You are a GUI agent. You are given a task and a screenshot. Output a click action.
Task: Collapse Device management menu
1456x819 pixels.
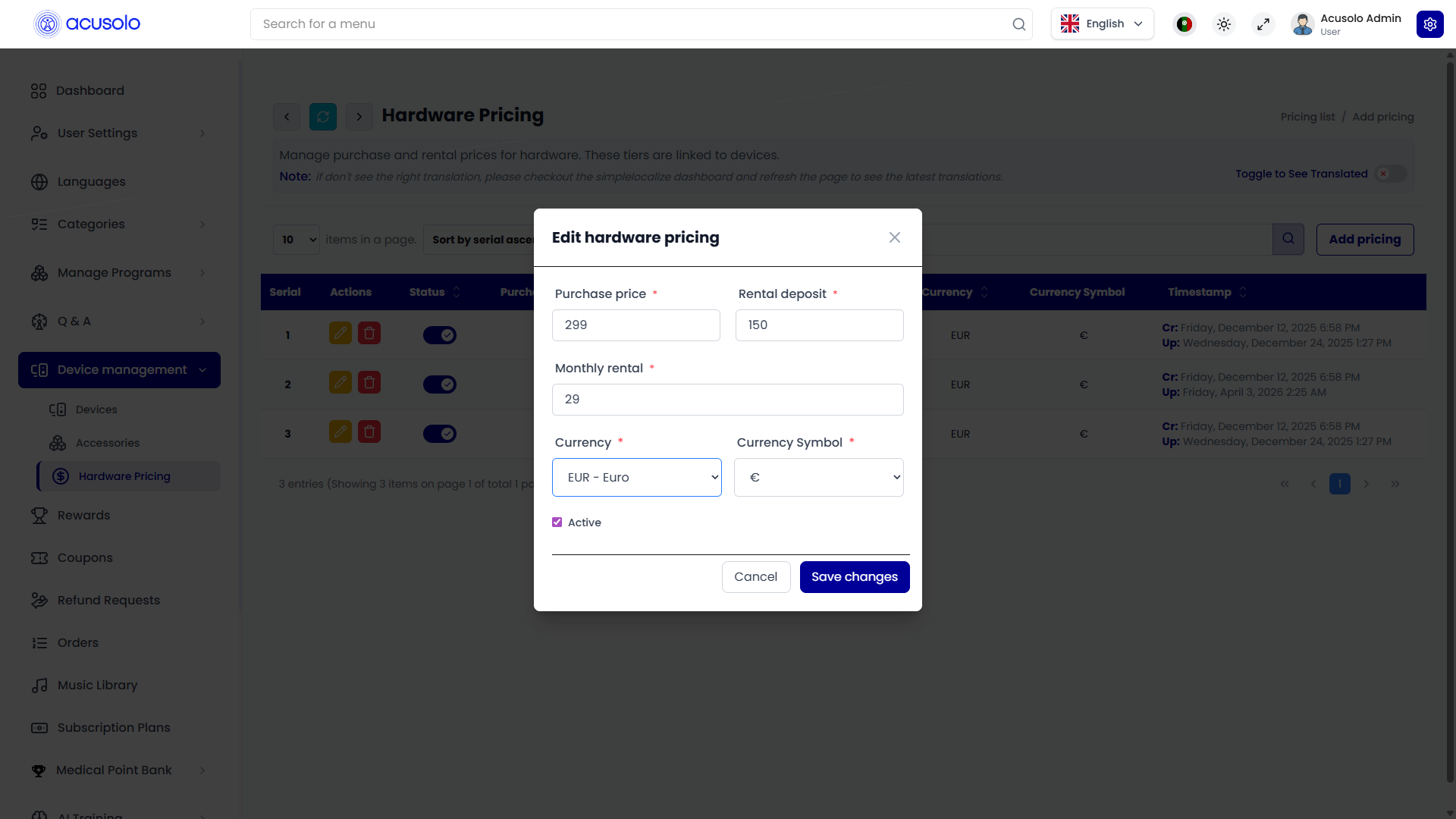119,370
